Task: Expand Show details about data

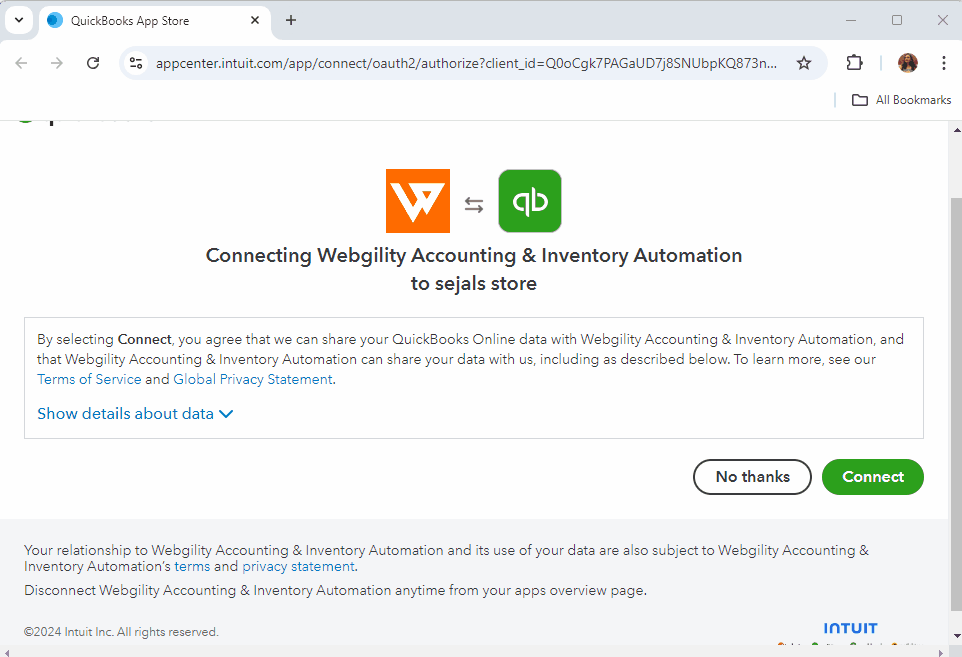Action: 135,414
